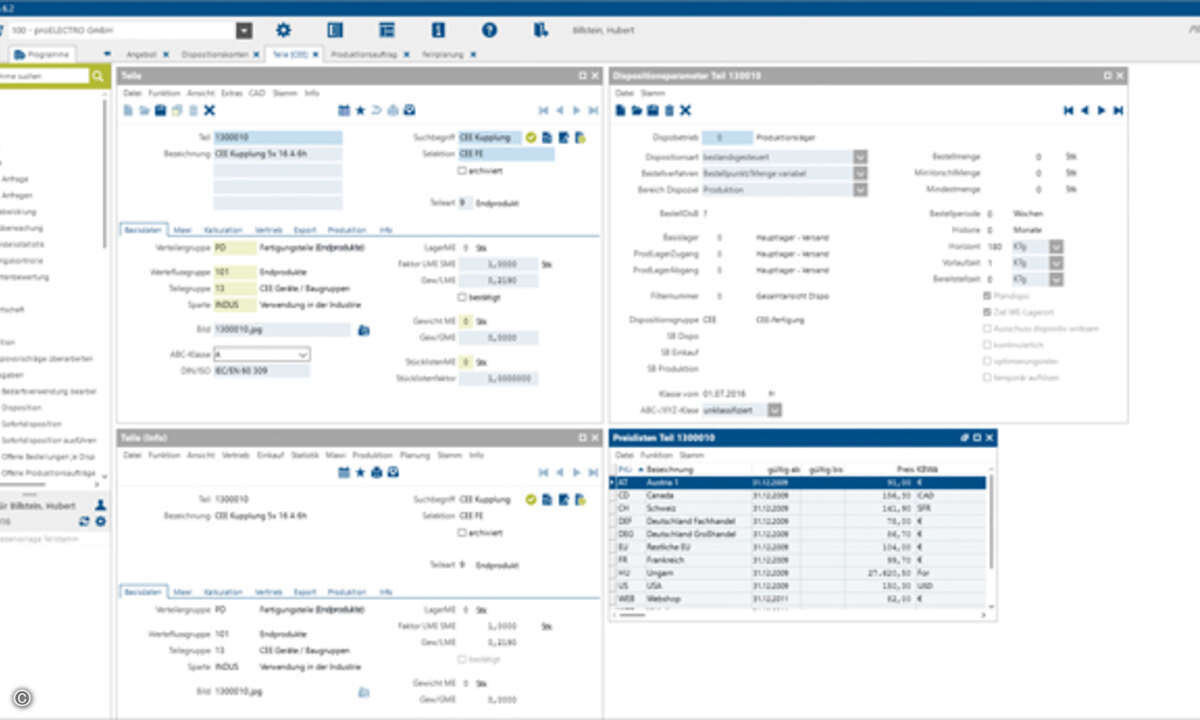Toggle the Ziel WE-Lagerort checkbox
The width and height of the screenshot is (1200, 720).
987,312
